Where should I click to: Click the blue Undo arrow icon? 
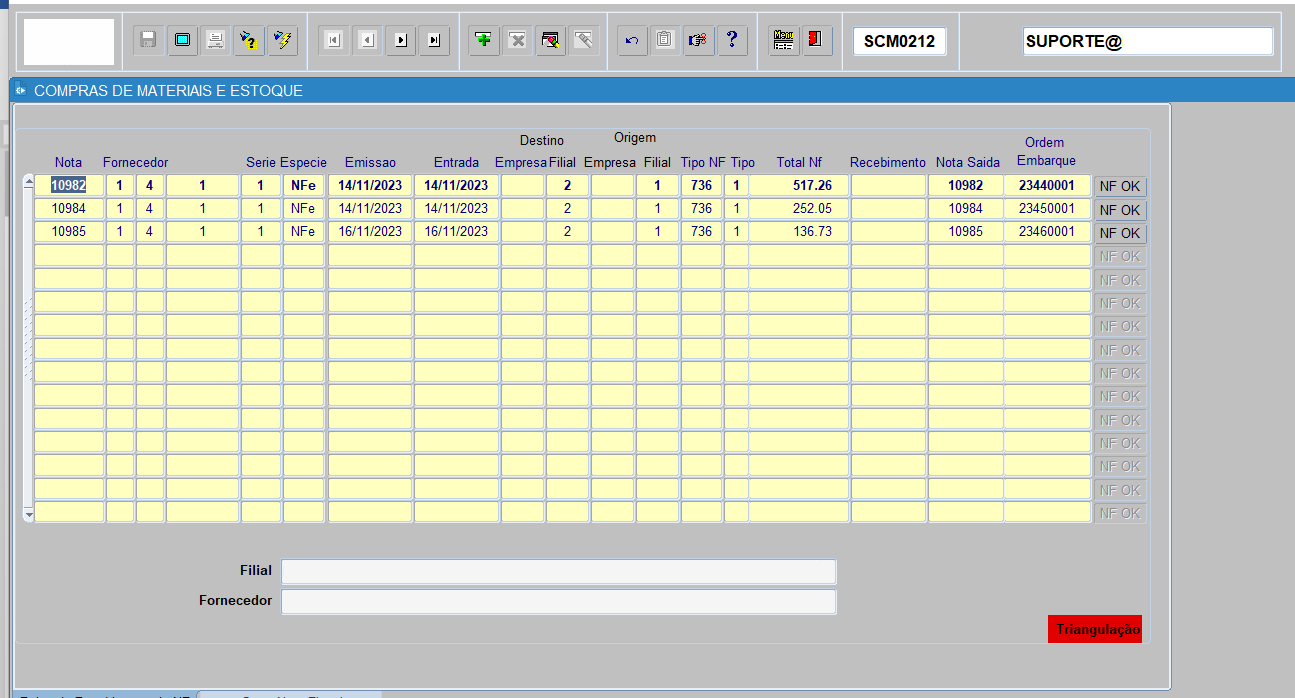pyautogui.click(x=632, y=40)
